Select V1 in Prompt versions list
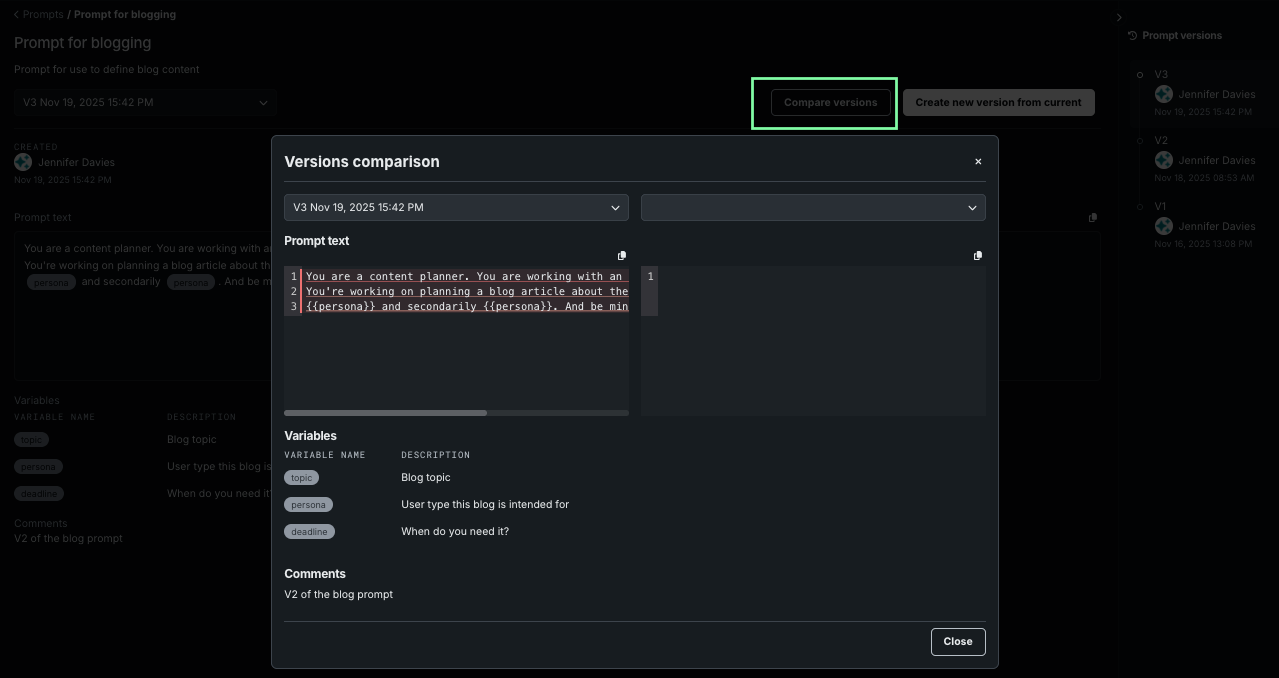Image resolution: width=1279 pixels, height=678 pixels. tap(1160, 206)
